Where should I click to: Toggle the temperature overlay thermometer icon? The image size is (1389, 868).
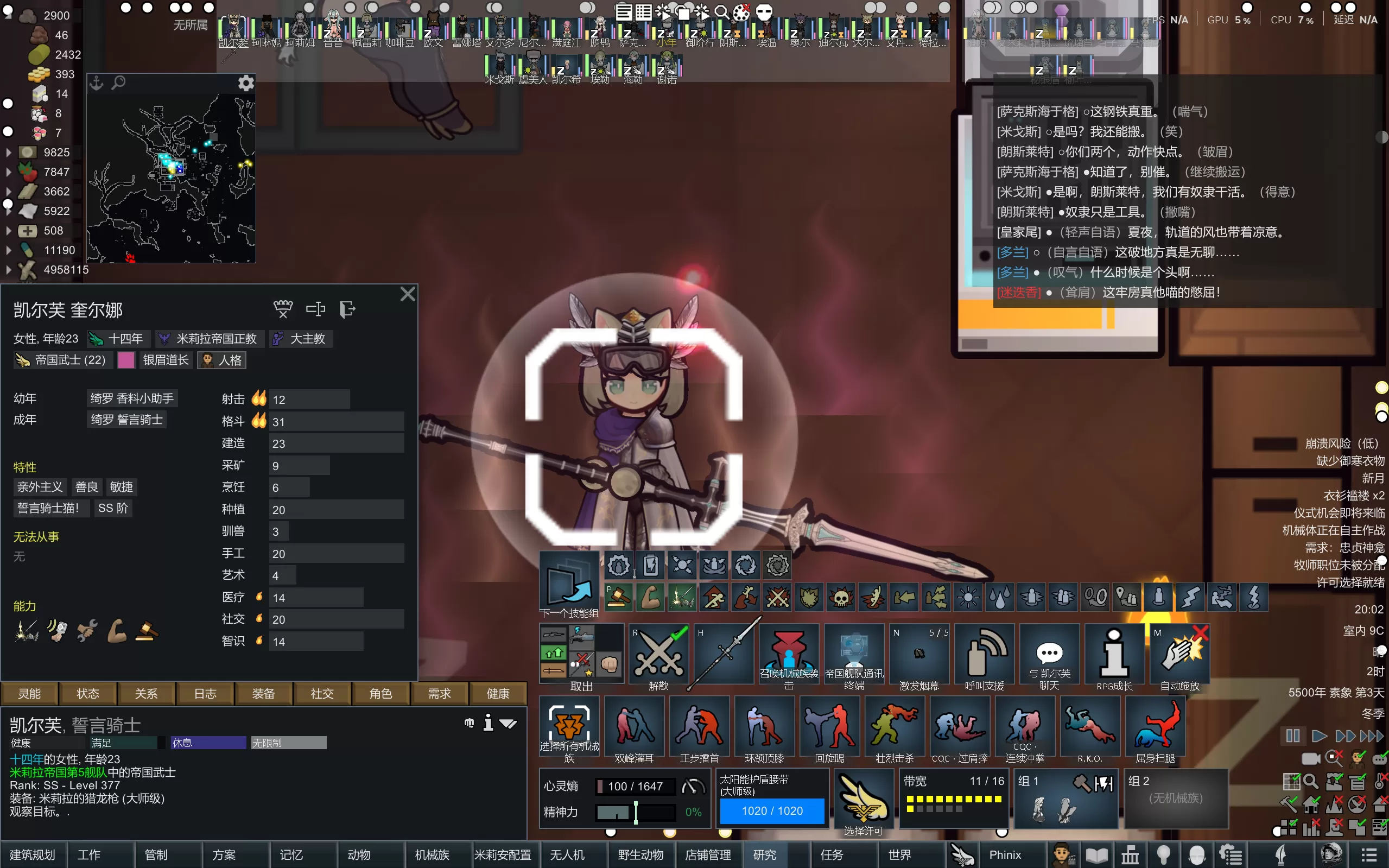pos(1379,781)
